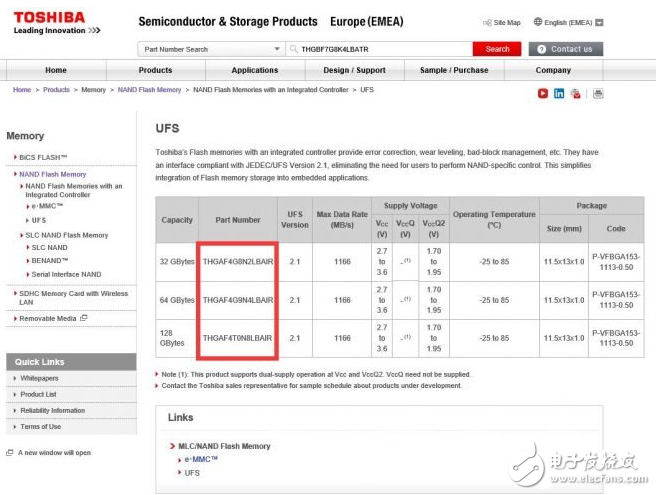Image resolution: width=656 pixels, height=495 pixels.
Task: Click the YouTube icon
Action: click(x=543, y=93)
